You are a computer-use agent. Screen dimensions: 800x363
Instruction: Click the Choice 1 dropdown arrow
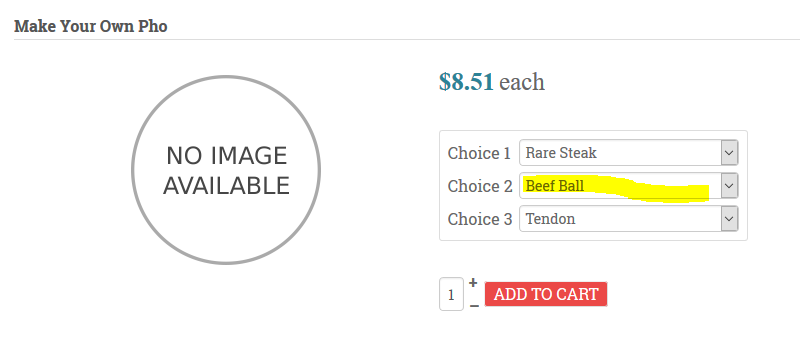(729, 153)
